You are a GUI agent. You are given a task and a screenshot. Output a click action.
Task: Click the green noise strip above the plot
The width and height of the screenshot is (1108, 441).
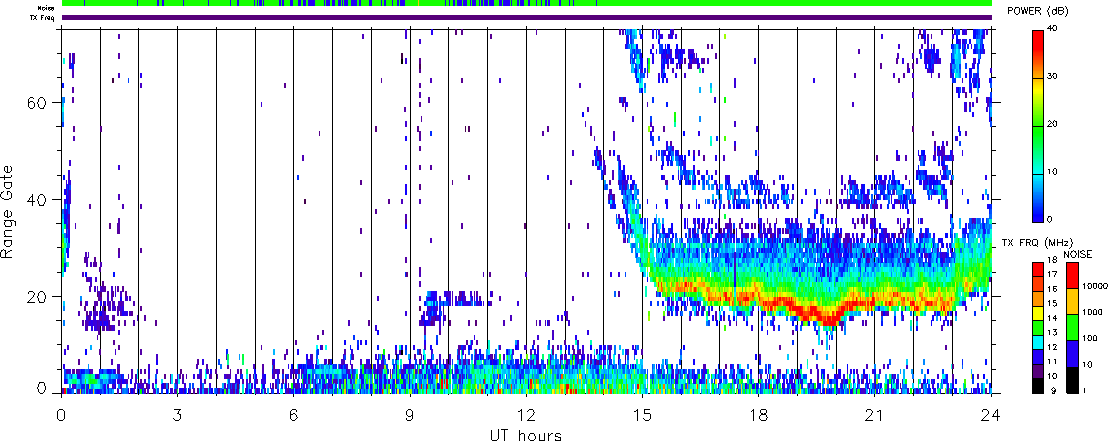coord(526,4)
